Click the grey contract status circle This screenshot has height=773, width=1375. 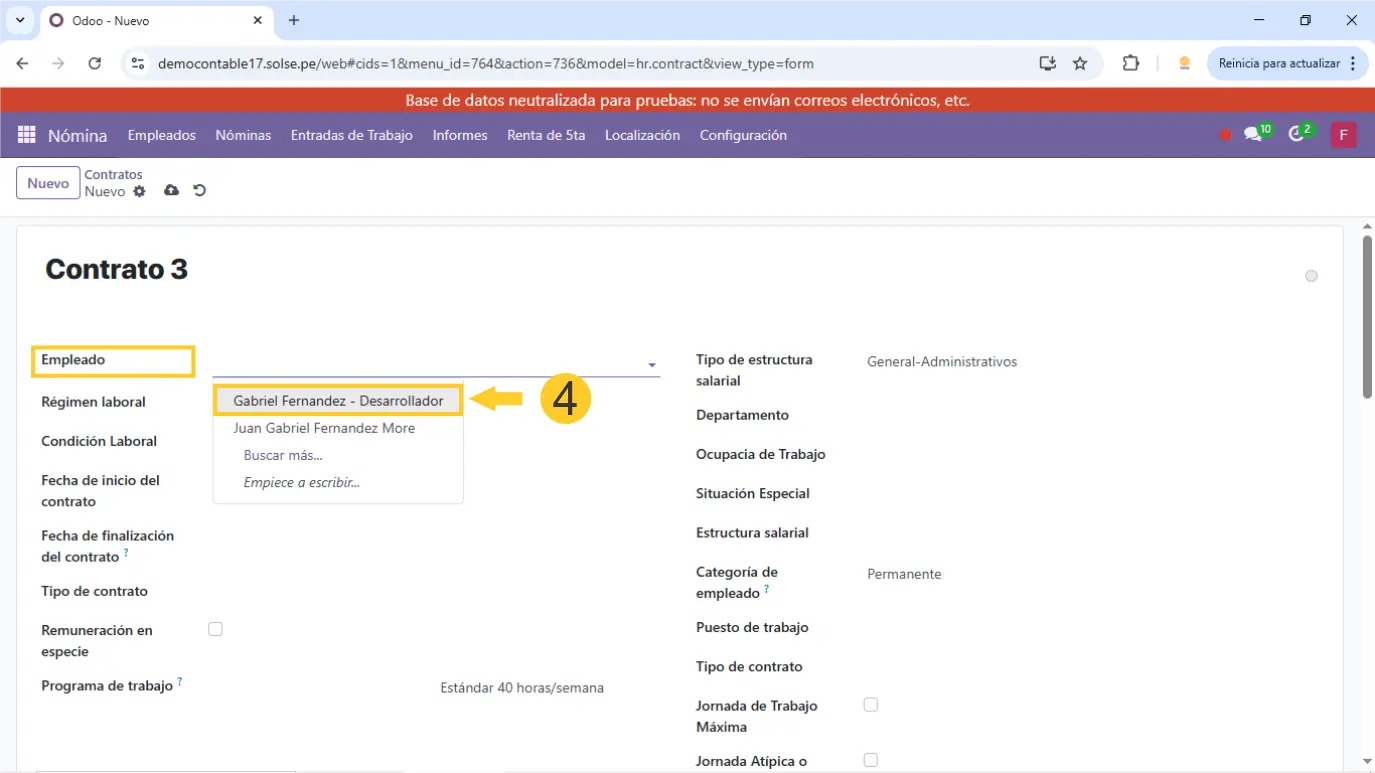click(x=1311, y=276)
